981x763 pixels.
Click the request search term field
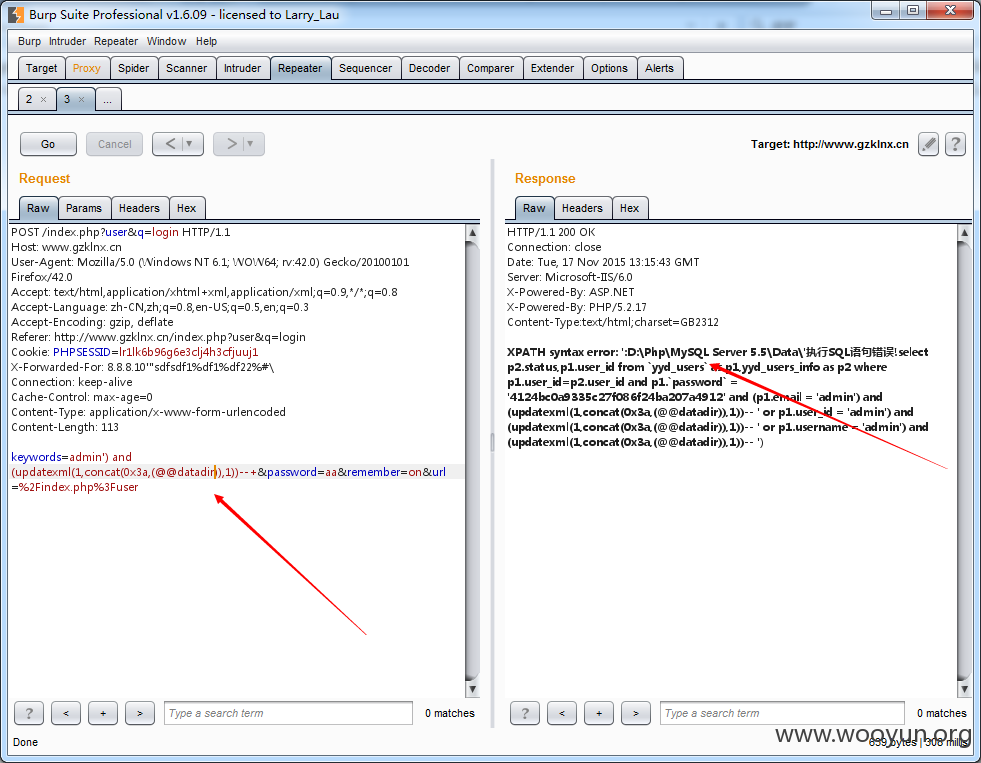coord(288,713)
